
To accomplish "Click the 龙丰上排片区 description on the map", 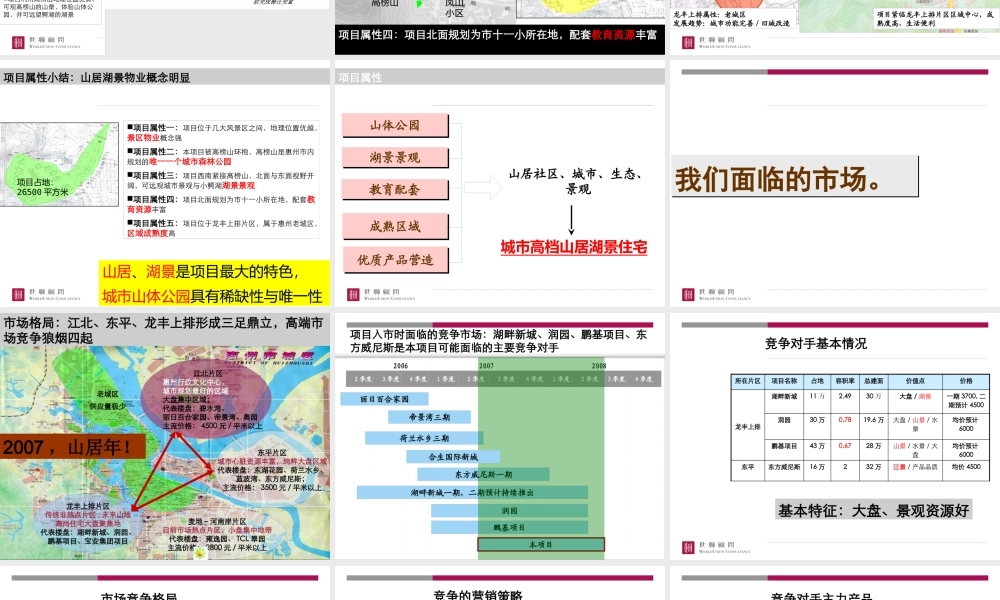I will pyautogui.click(x=88, y=523).
